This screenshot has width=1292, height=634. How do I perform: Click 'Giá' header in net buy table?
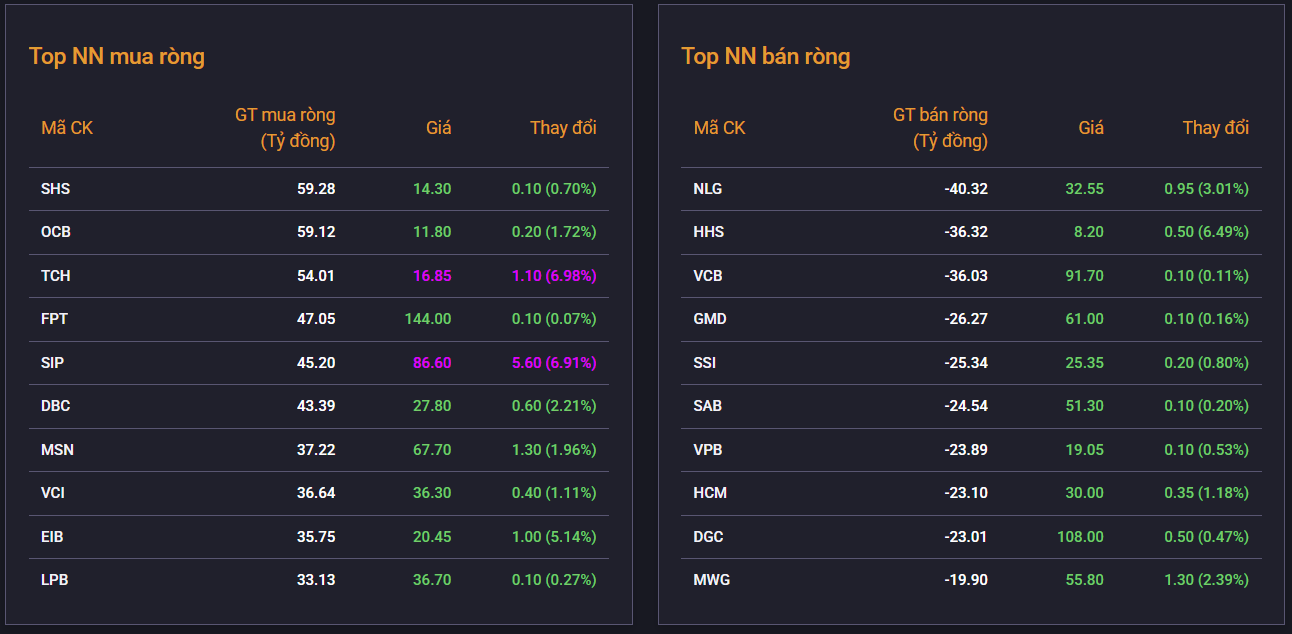point(439,128)
